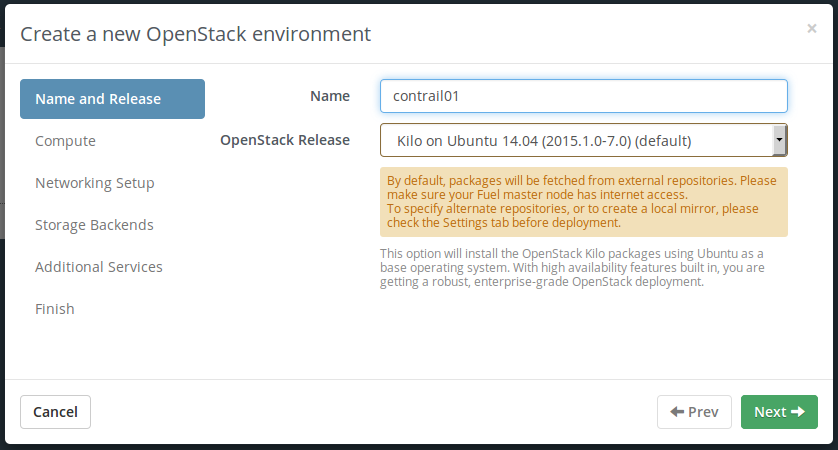The height and width of the screenshot is (450, 838).
Task: Click the OpenStack Release label
Action: [285, 140]
